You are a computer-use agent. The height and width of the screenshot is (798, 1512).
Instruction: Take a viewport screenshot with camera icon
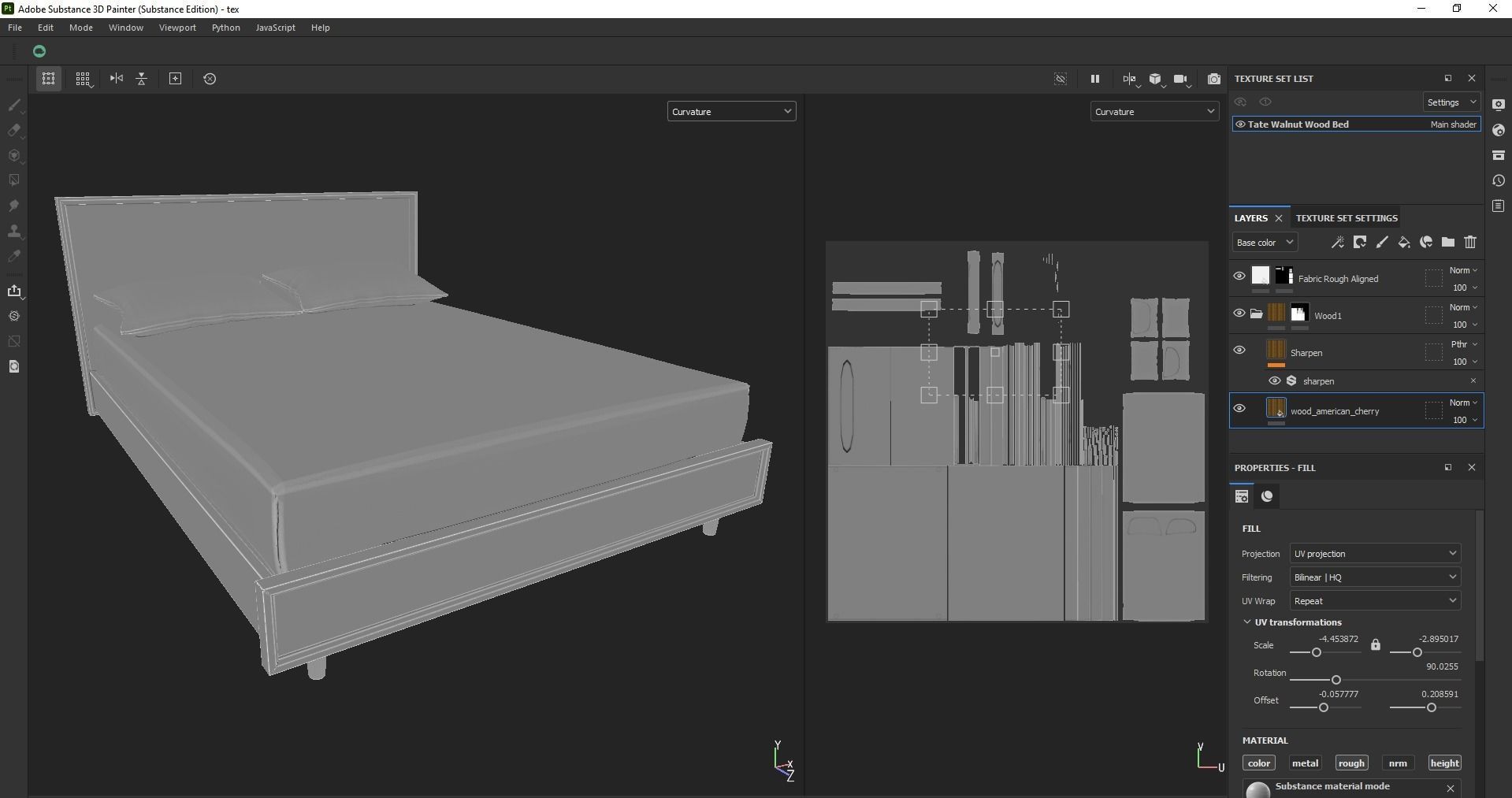point(1214,79)
